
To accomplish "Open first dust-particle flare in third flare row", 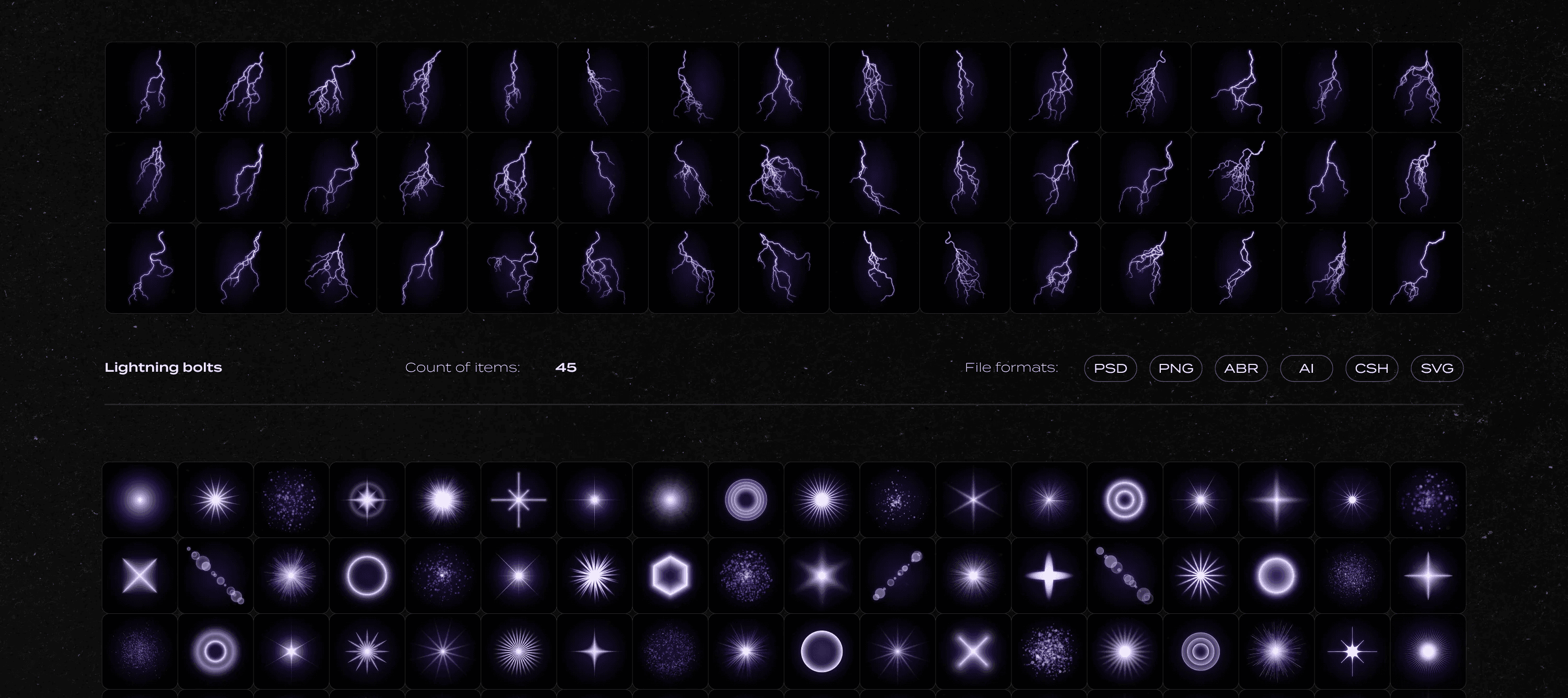I will click(140, 651).
